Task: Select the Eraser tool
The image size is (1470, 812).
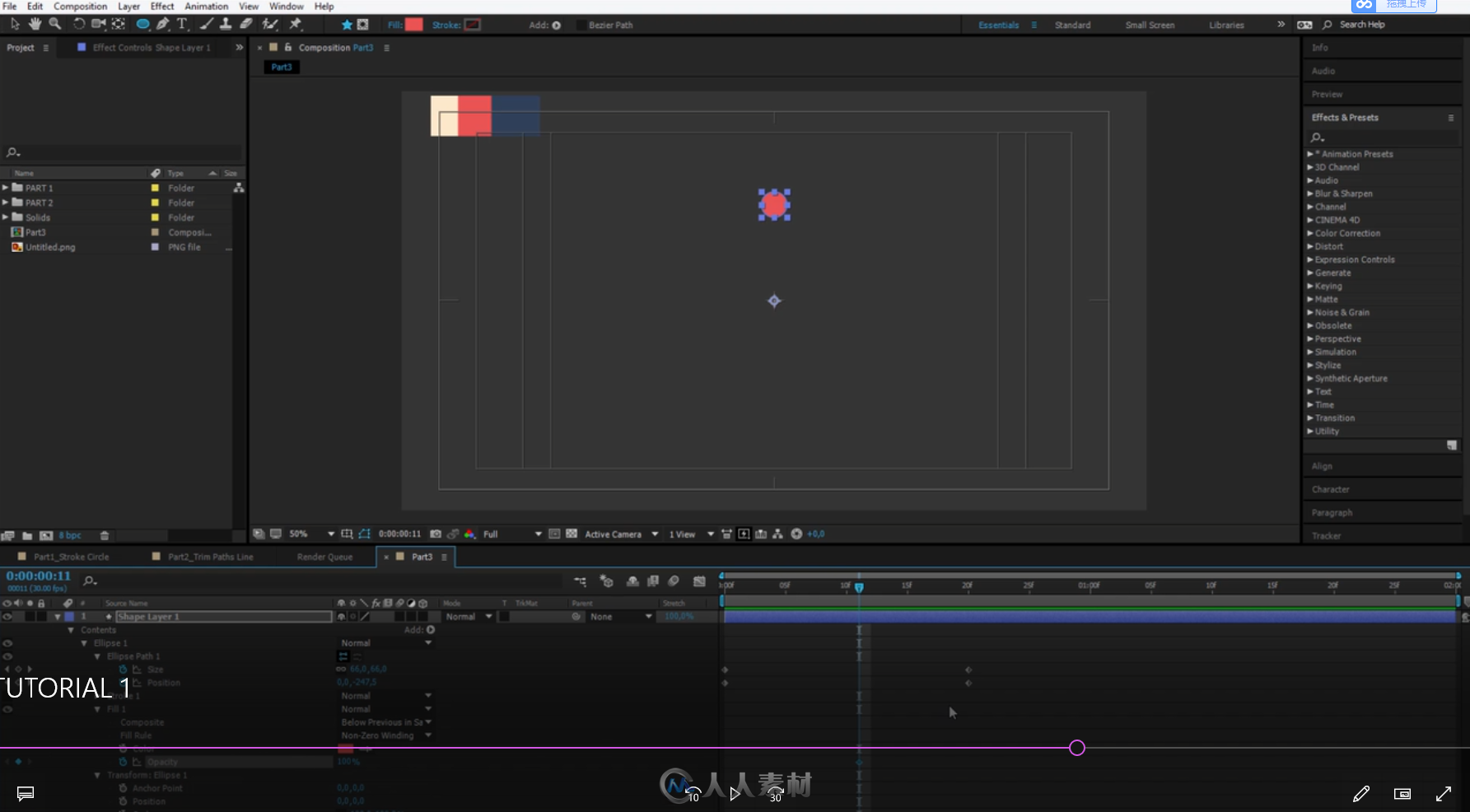Action: click(x=246, y=25)
